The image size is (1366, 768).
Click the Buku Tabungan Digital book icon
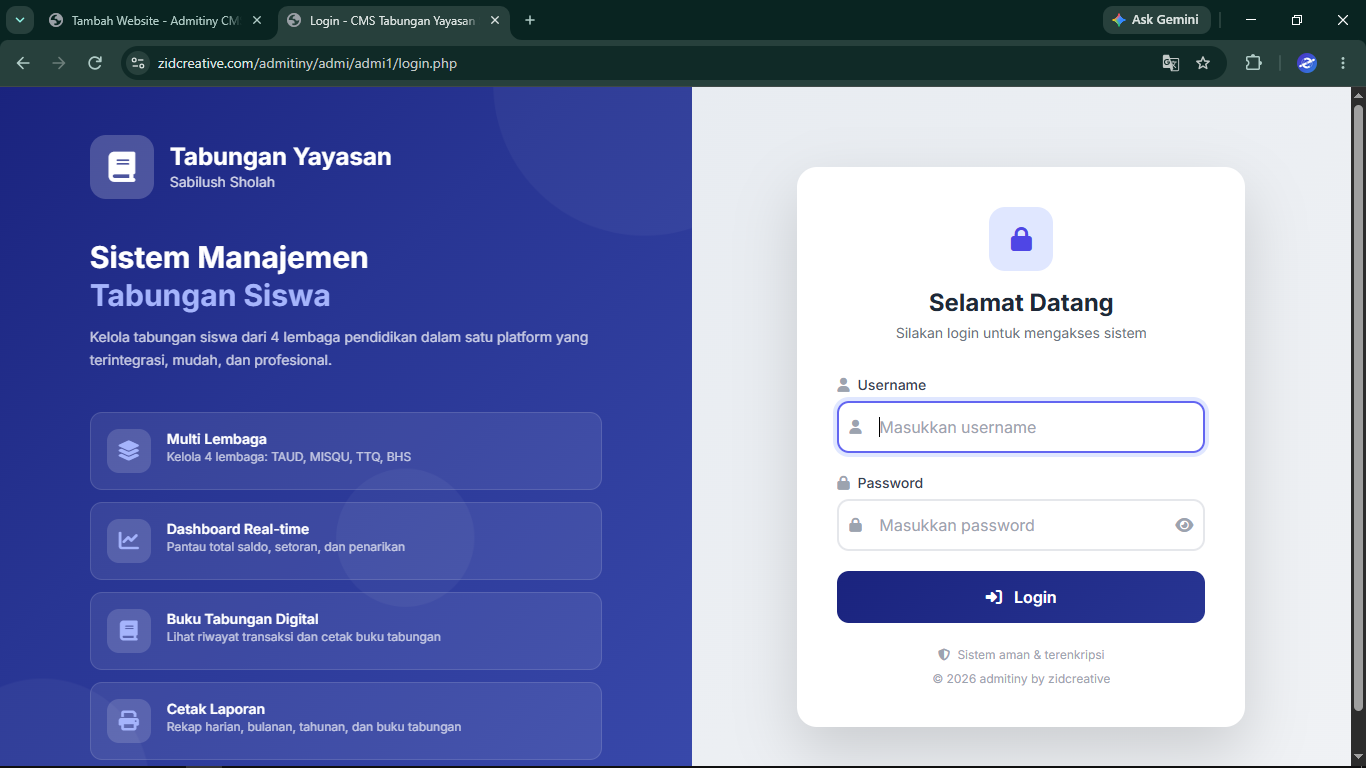129,630
